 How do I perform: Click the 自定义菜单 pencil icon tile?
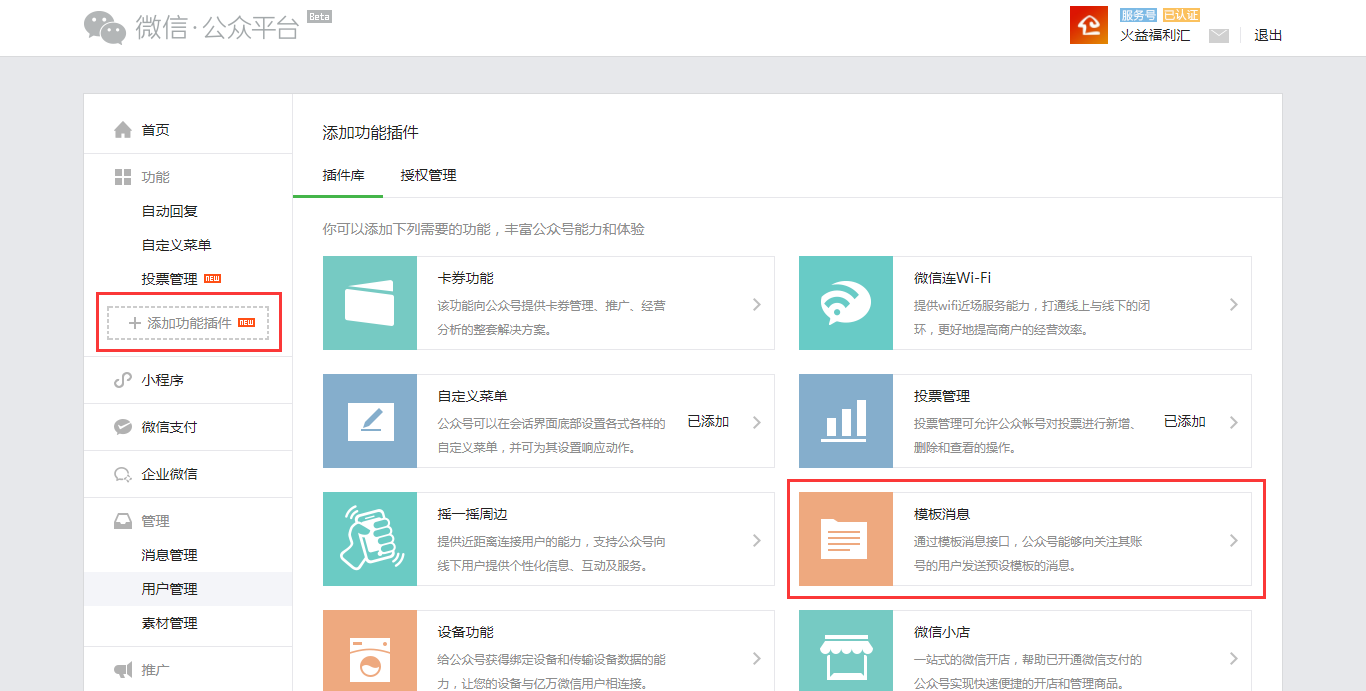pos(370,421)
